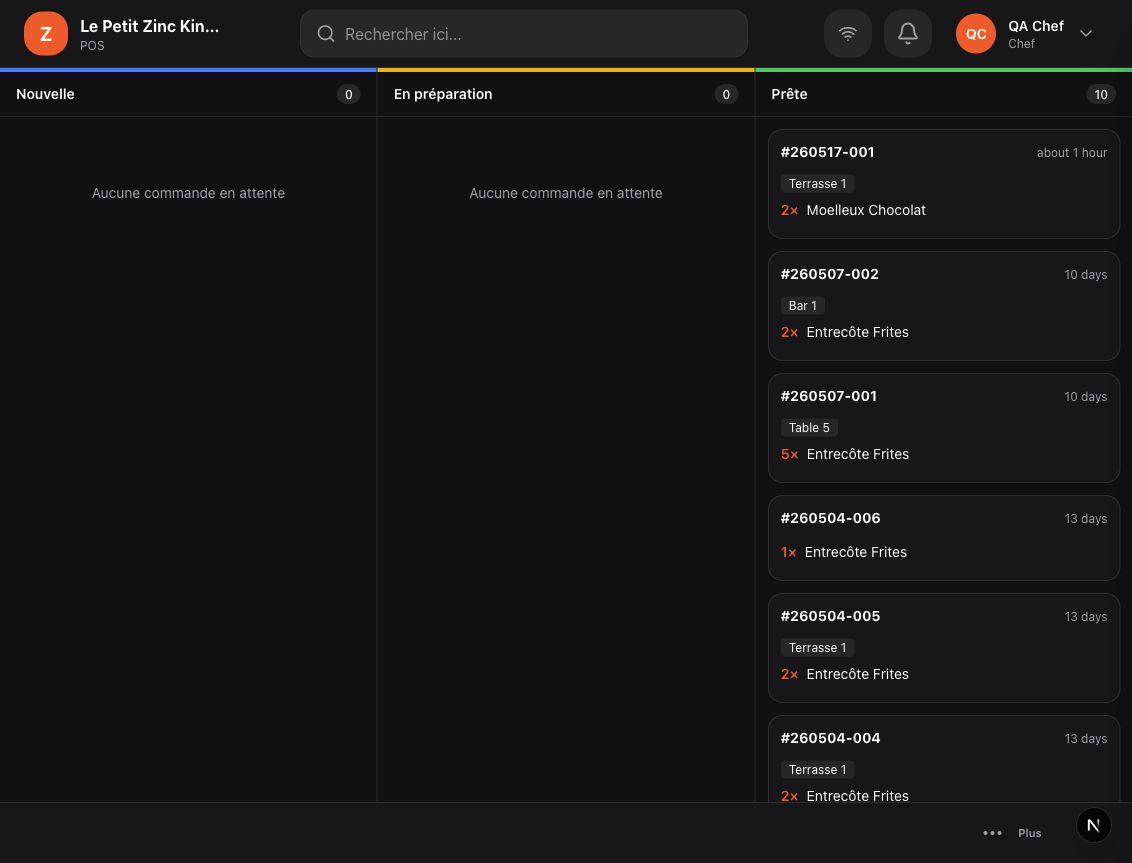Click the search magnifier icon

click(x=326, y=34)
